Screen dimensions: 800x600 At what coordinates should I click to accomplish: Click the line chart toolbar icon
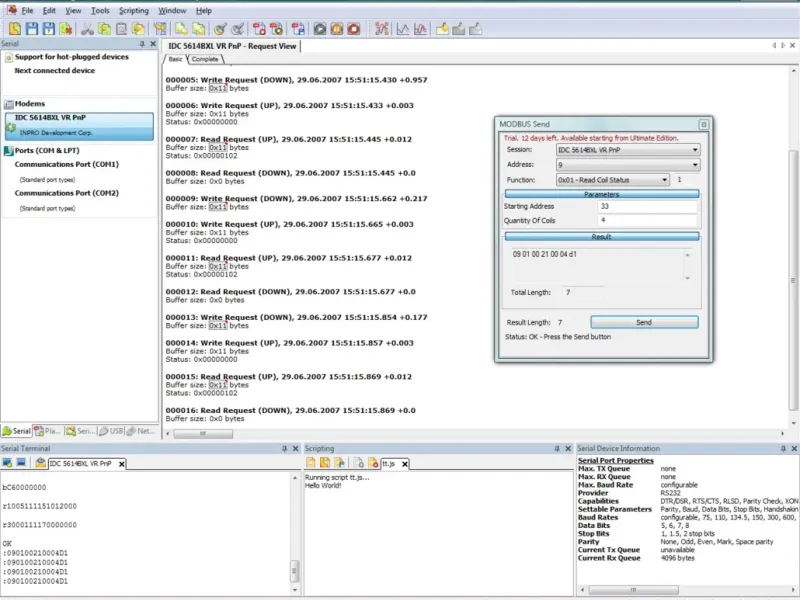(403, 29)
